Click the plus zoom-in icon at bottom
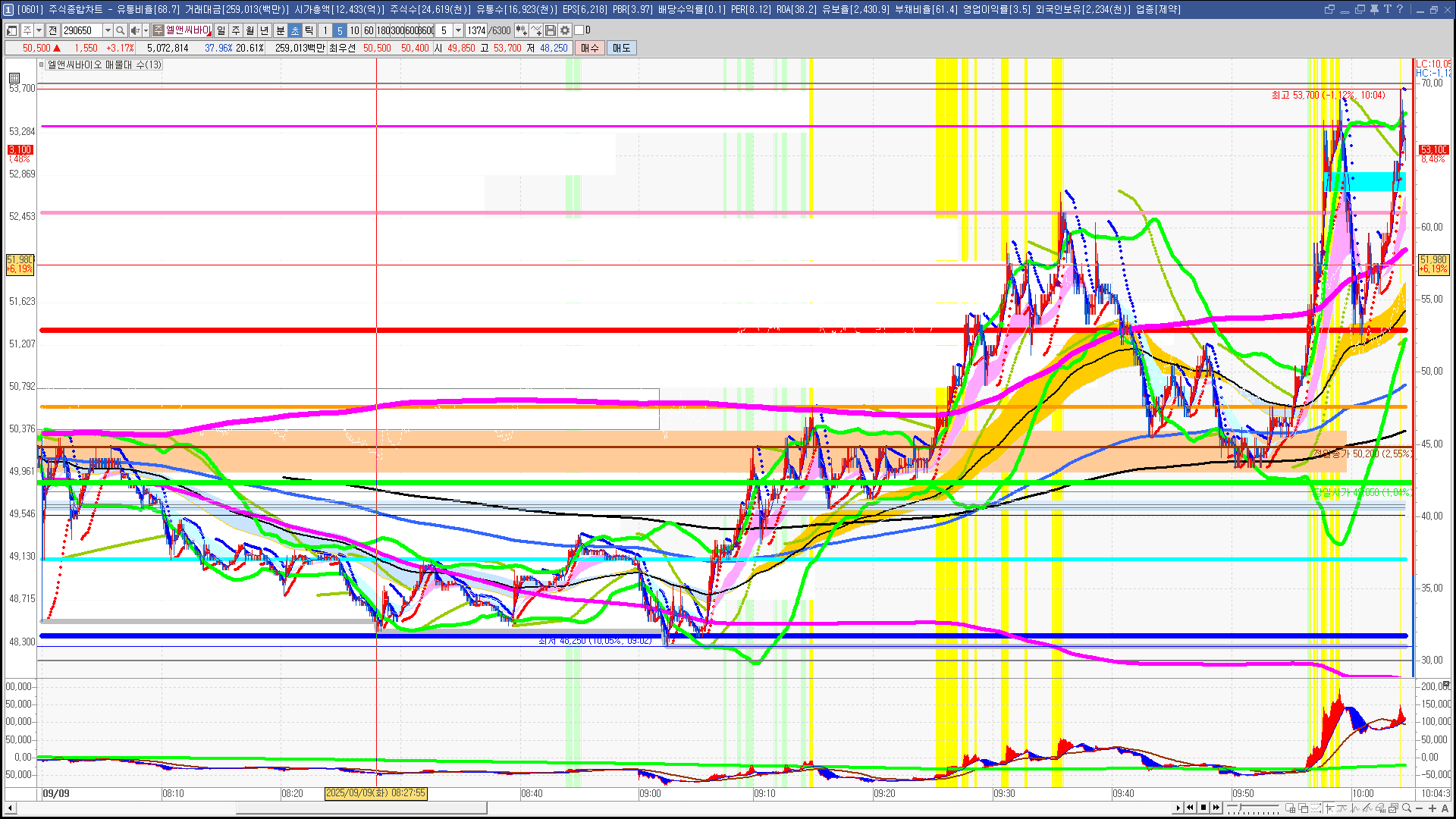Image resolution: width=1456 pixels, height=819 pixels. click(1432, 808)
